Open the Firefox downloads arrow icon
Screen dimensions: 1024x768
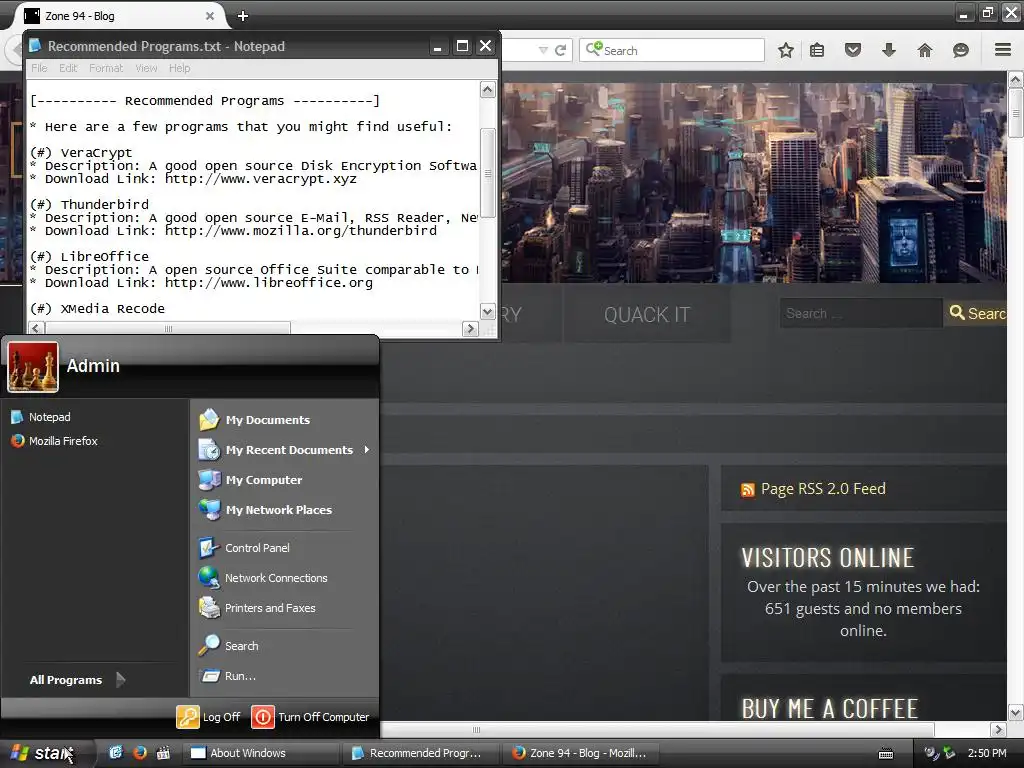[x=889, y=50]
